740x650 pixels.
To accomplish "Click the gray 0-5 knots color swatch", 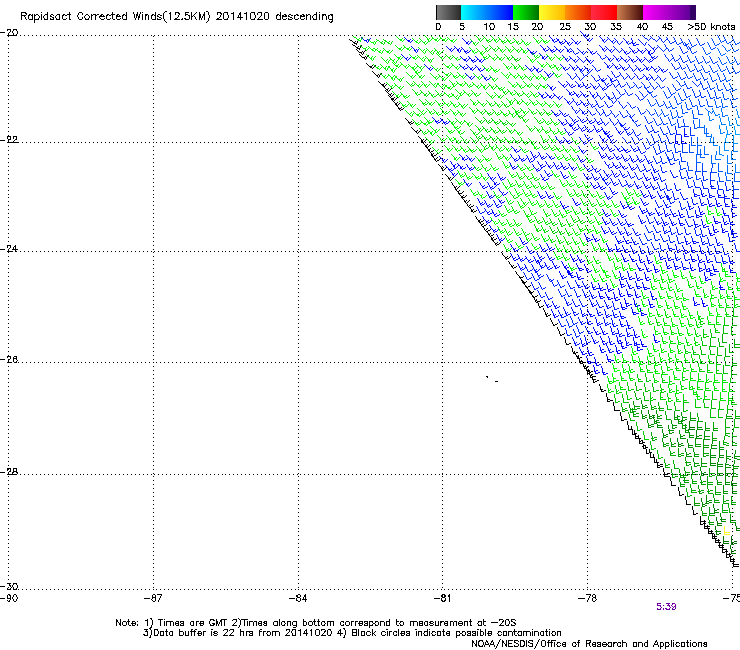I will pyautogui.click(x=448, y=12).
